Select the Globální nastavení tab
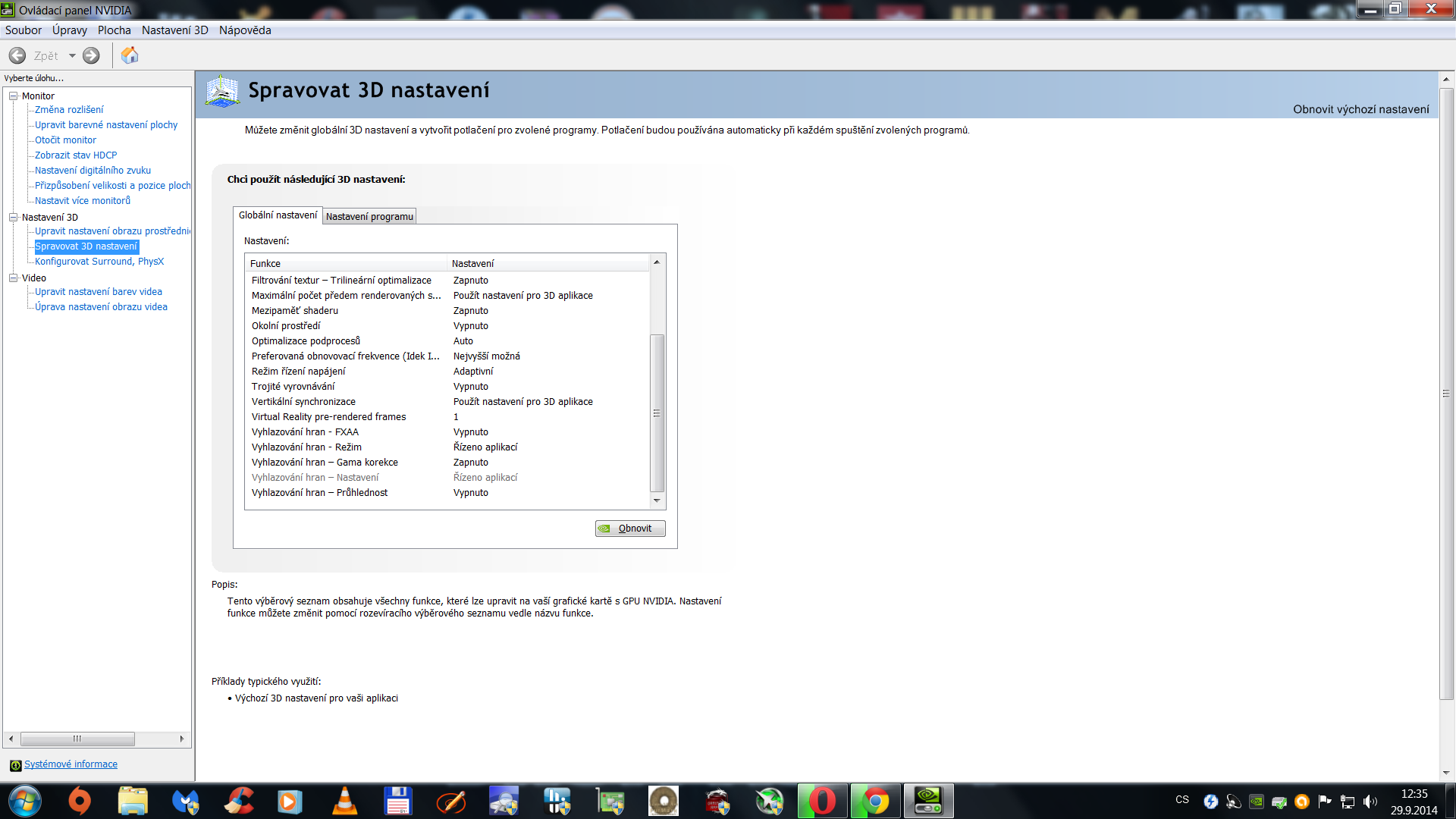The width and height of the screenshot is (1456, 819). 278,215
